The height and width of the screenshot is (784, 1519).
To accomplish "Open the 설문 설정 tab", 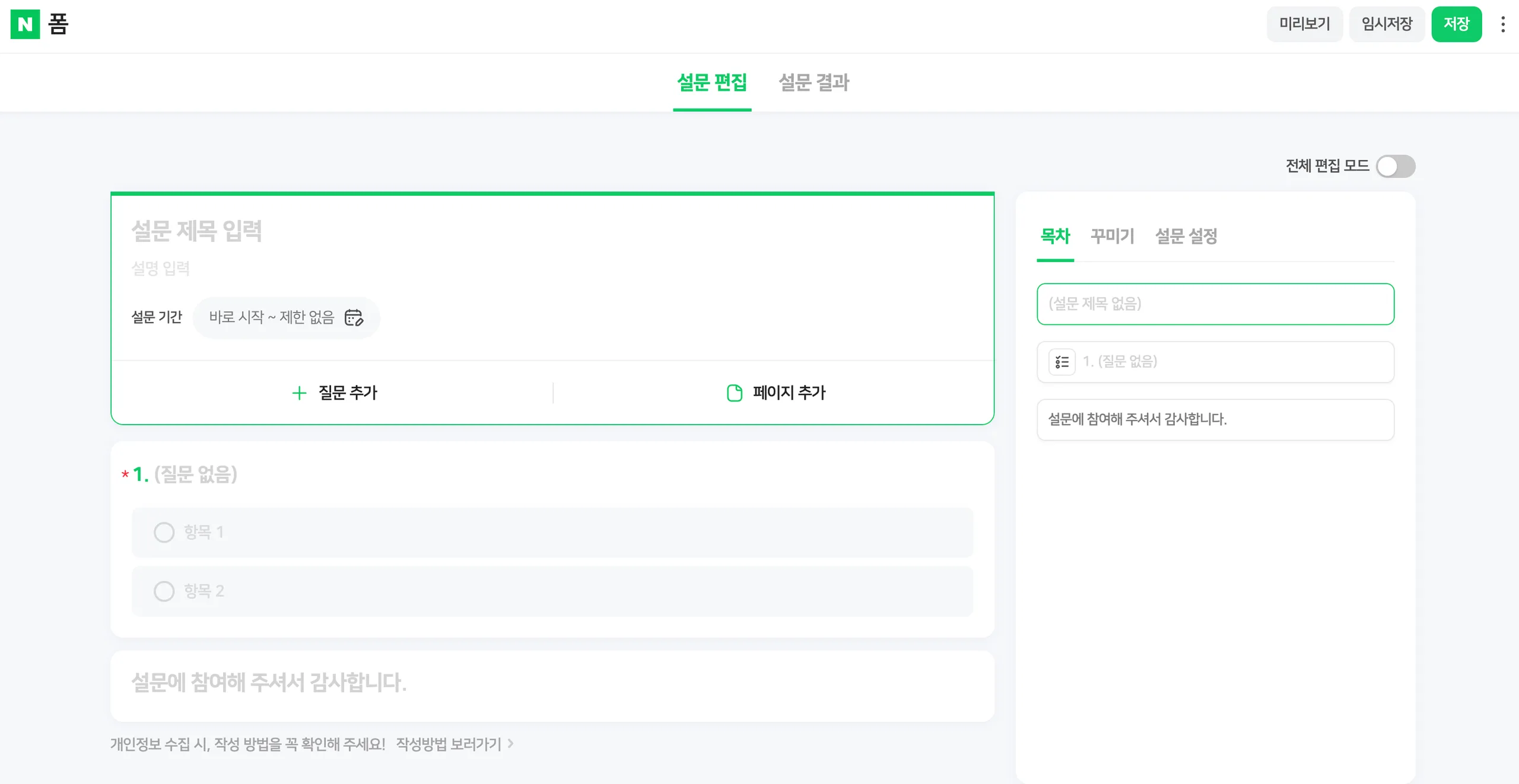I will click(1186, 236).
